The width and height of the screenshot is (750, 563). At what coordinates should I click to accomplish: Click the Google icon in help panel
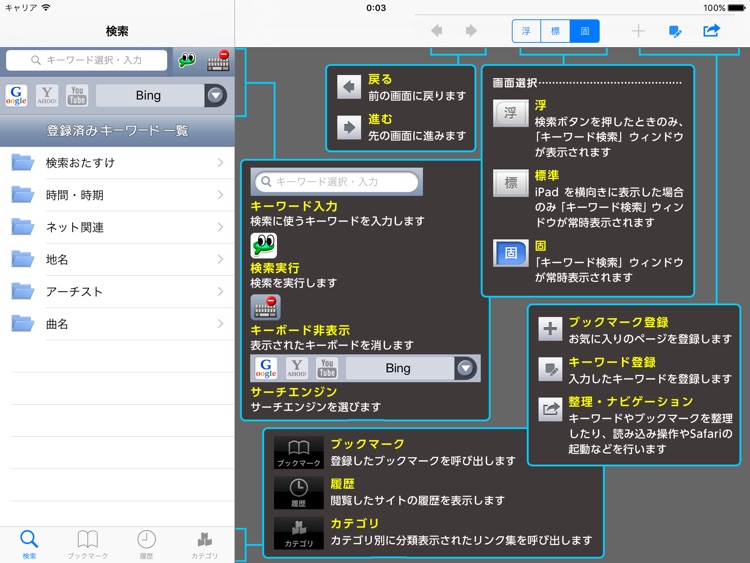point(266,368)
